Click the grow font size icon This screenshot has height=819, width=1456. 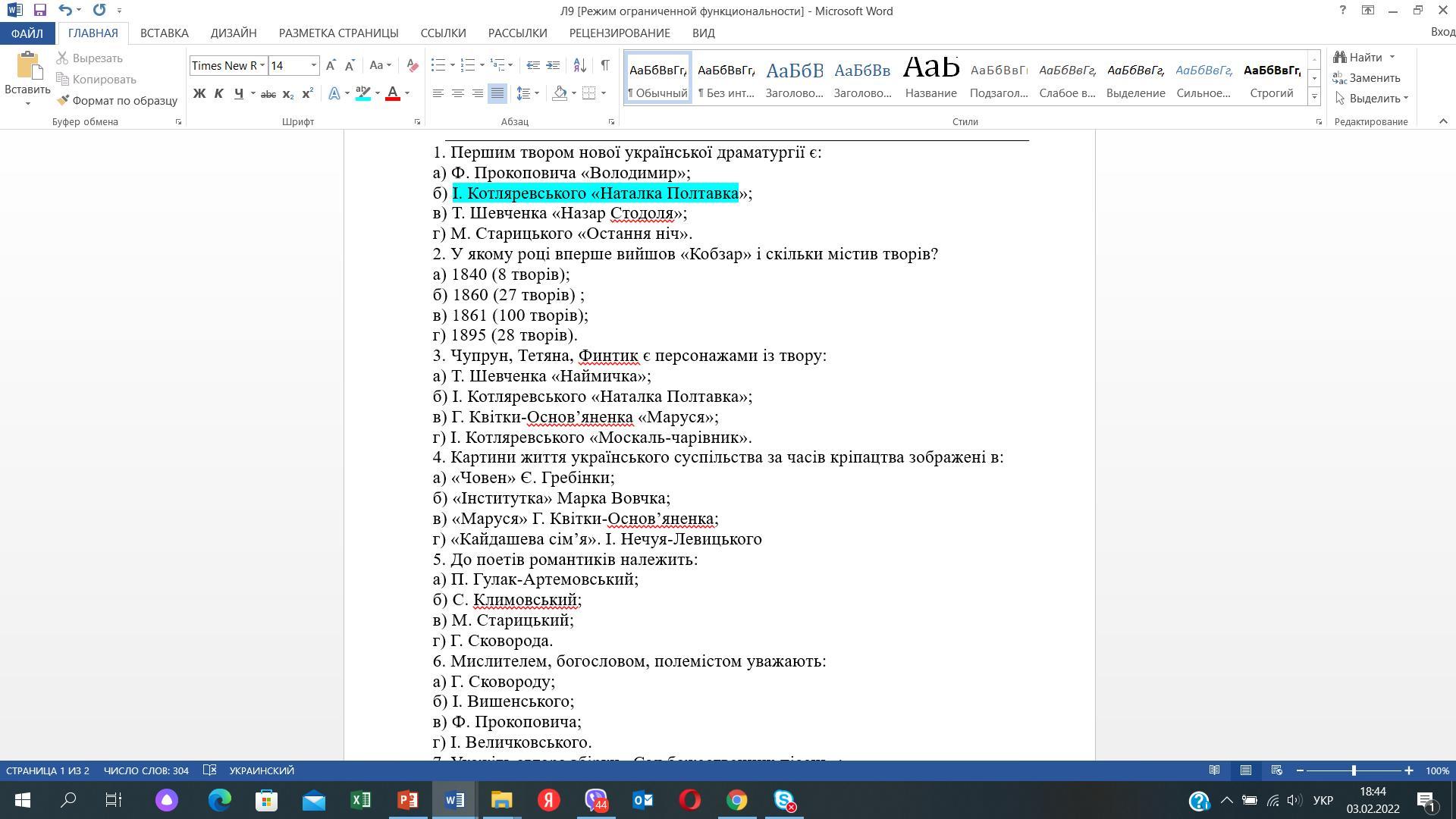[331, 65]
